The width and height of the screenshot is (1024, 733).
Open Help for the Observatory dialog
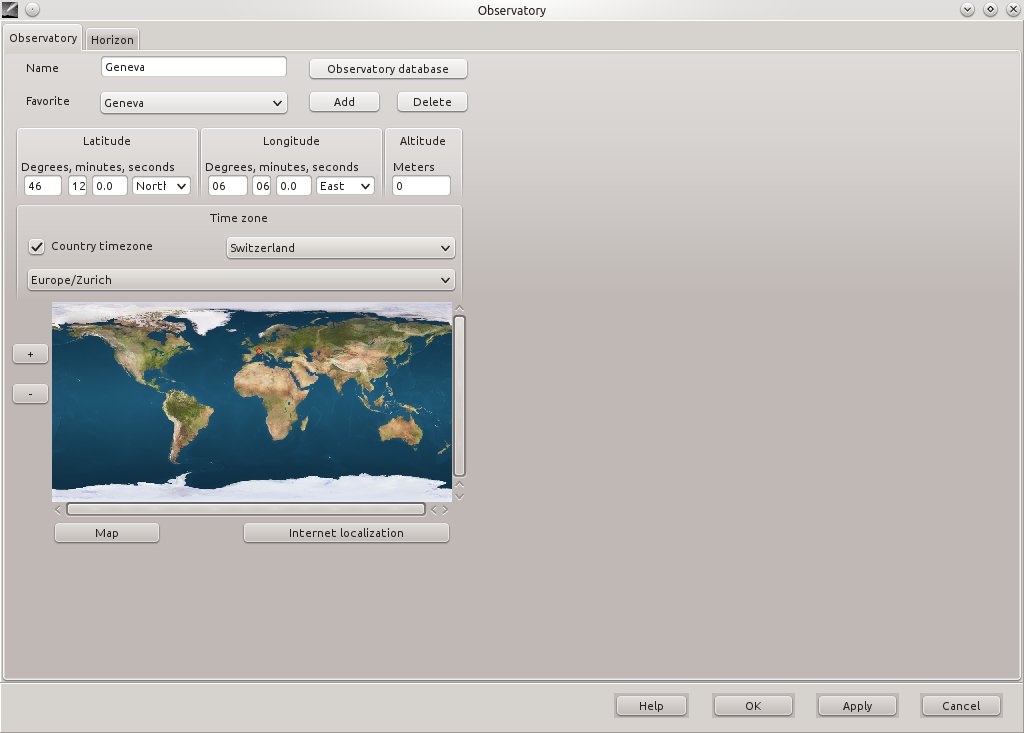coord(651,706)
